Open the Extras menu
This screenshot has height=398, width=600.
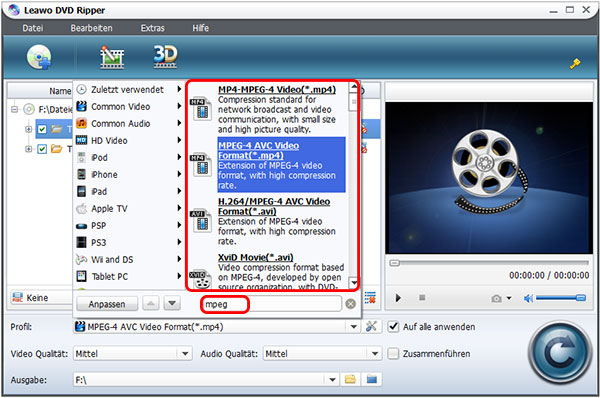click(x=152, y=28)
